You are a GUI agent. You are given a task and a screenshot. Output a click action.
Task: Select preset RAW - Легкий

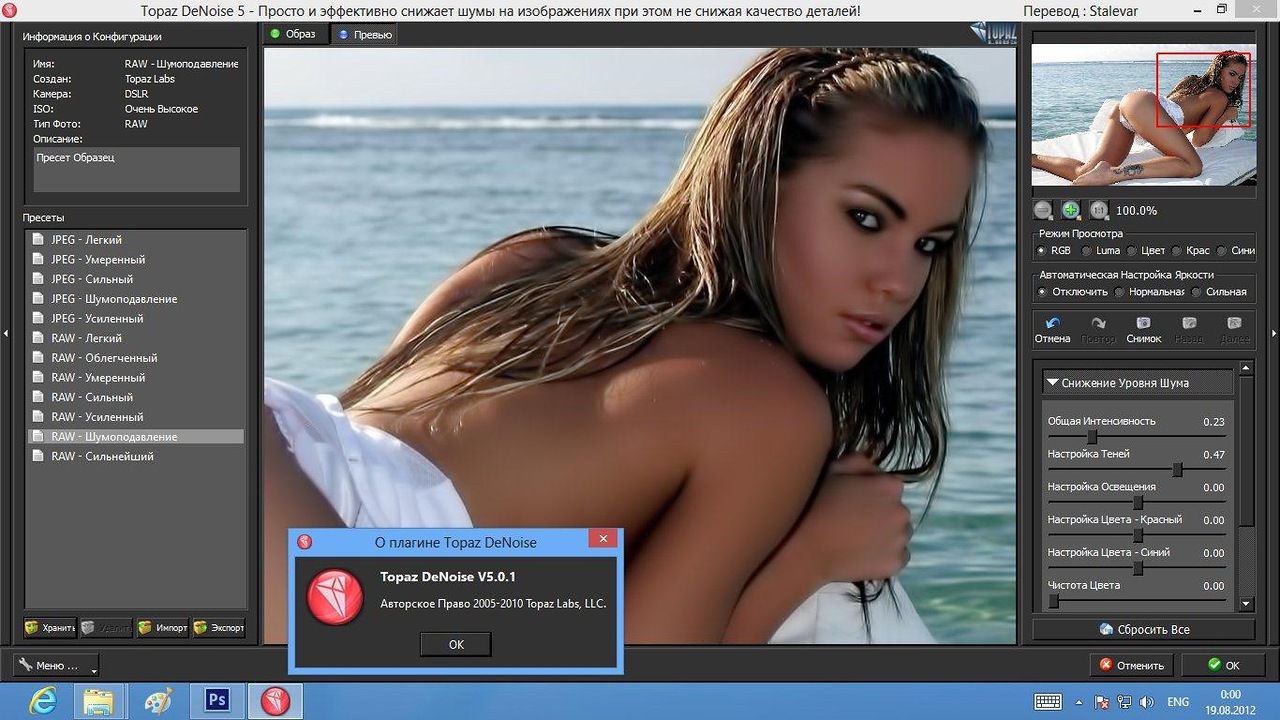tap(135, 338)
